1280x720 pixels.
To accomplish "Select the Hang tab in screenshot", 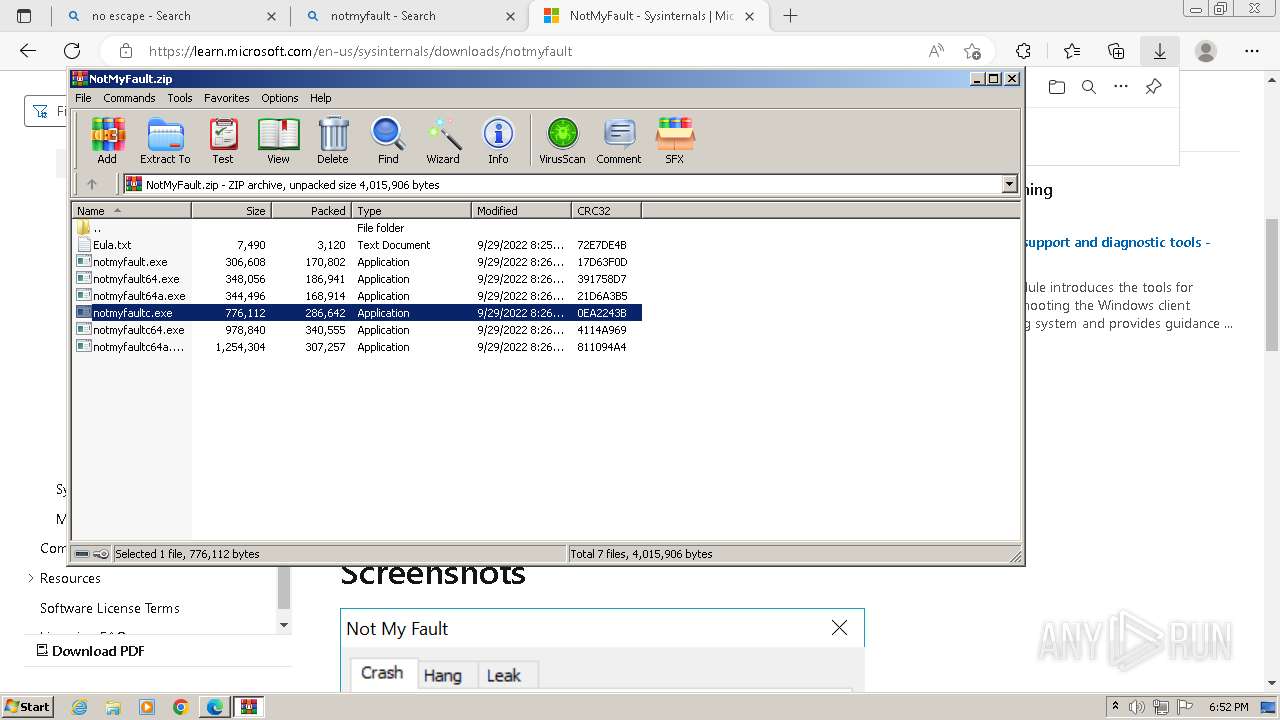I will pyautogui.click(x=442, y=675).
